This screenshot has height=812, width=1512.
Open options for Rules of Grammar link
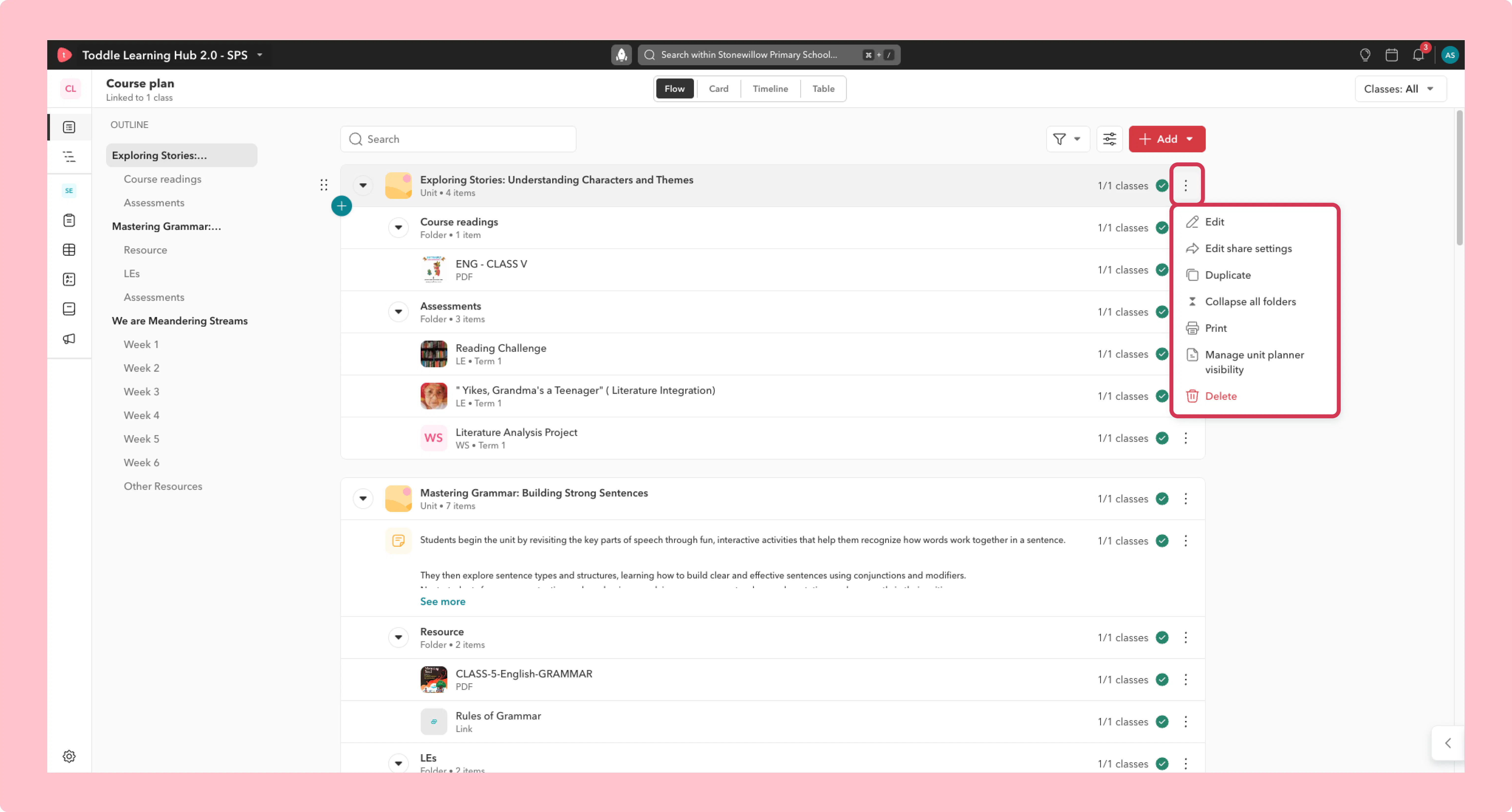(1186, 722)
